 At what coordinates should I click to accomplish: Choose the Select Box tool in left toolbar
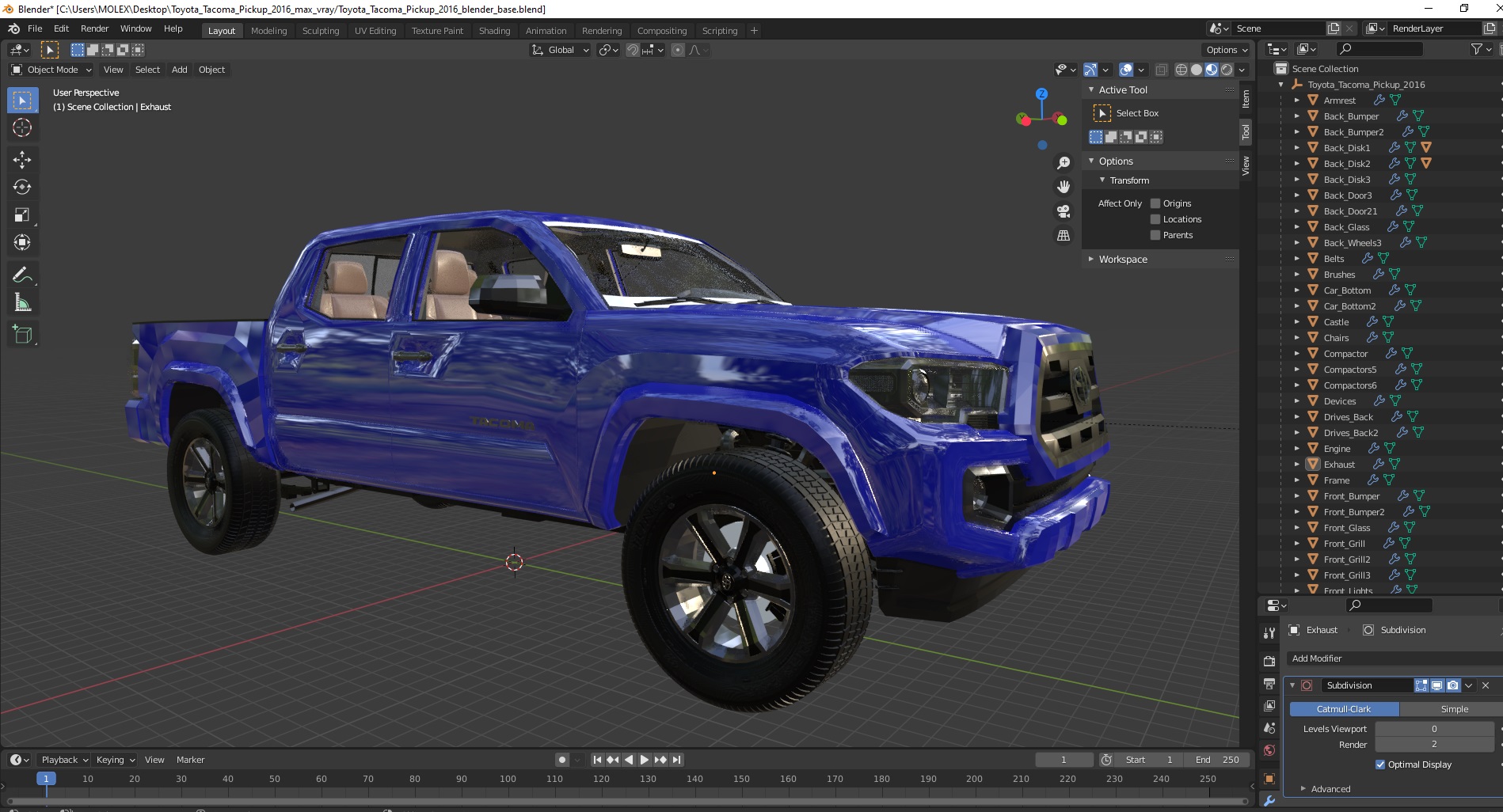click(x=22, y=101)
